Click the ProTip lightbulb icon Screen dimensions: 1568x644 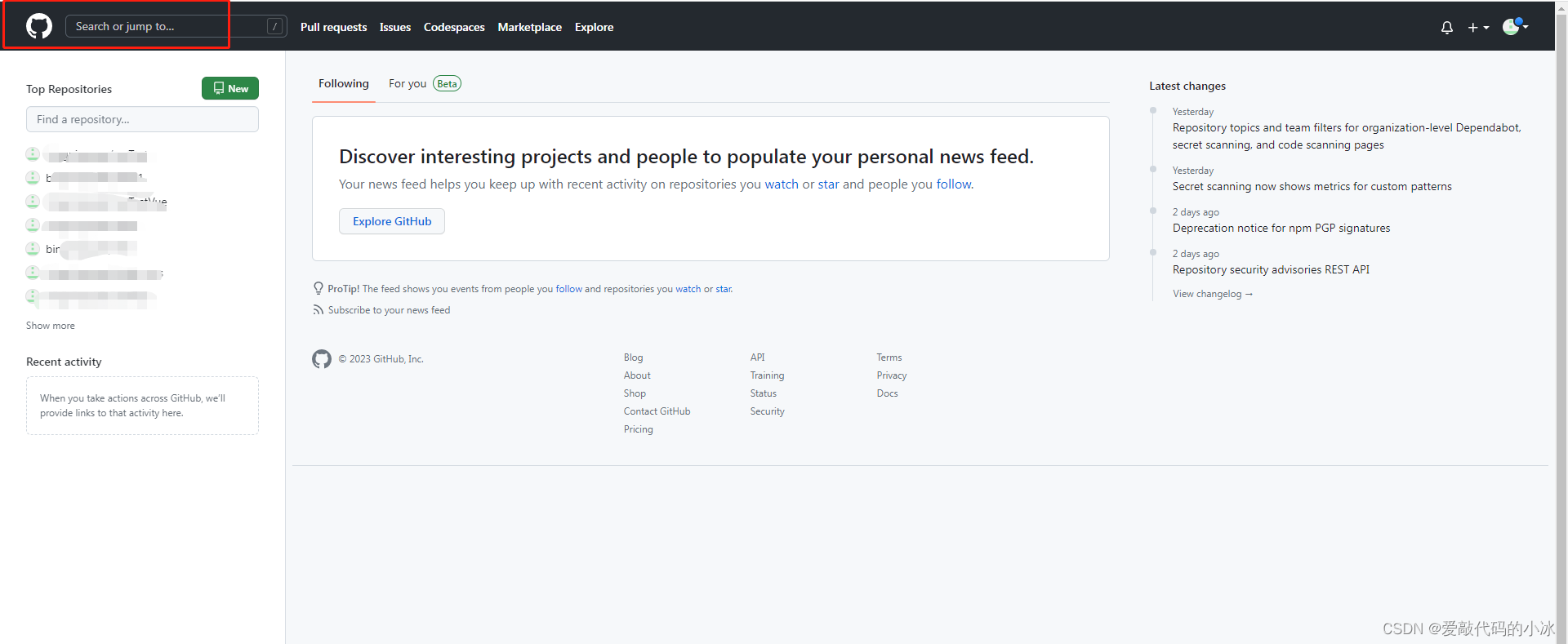pos(318,288)
